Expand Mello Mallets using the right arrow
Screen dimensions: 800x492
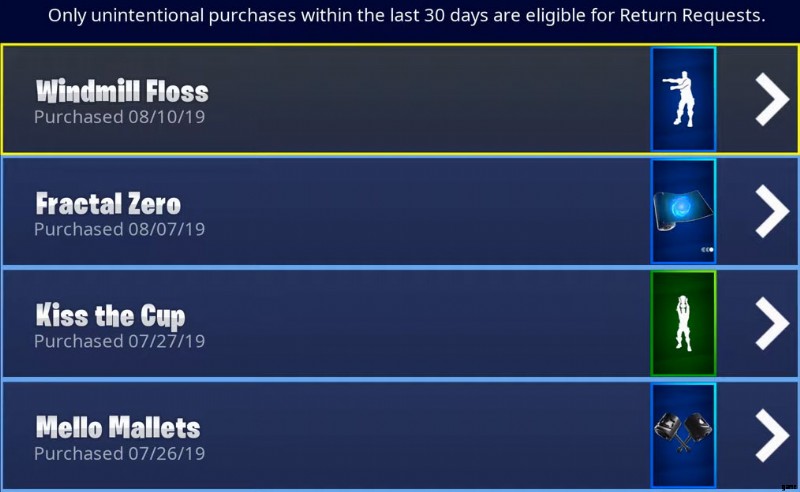point(771,434)
